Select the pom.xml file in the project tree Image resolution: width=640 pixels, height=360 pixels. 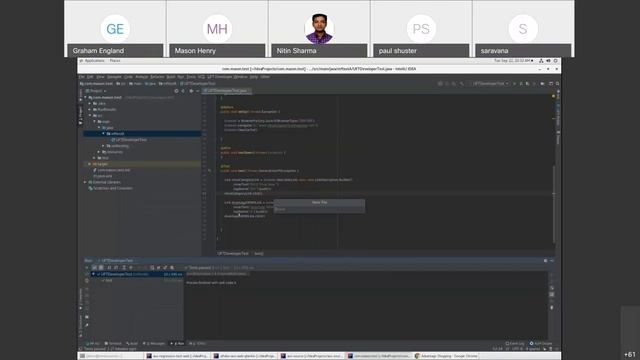point(102,176)
